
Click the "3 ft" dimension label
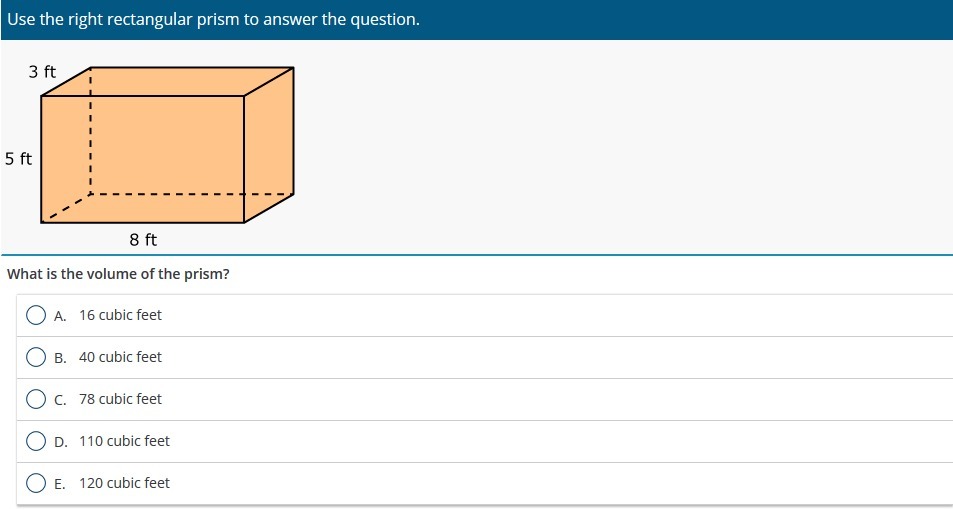(x=42, y=72)
